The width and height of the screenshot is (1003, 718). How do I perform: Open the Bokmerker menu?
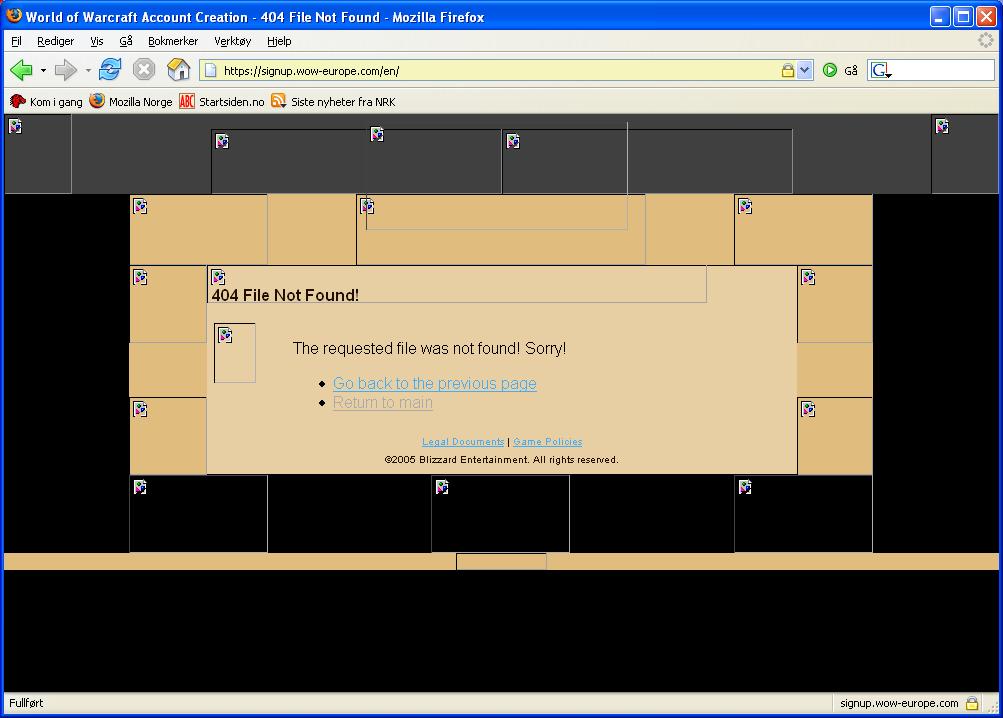point(173,41)
